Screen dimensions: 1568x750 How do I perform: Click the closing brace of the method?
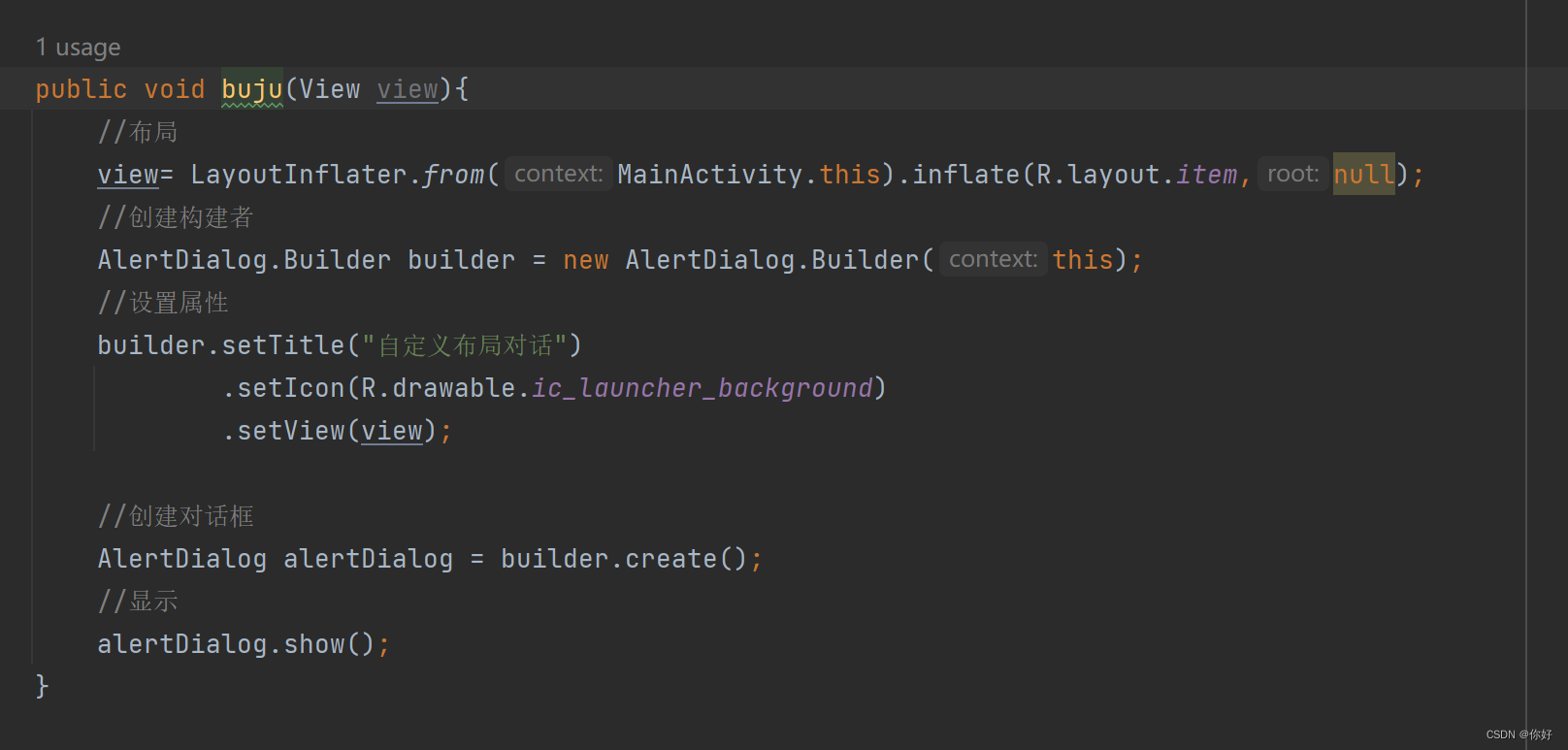tap(42, 686)
